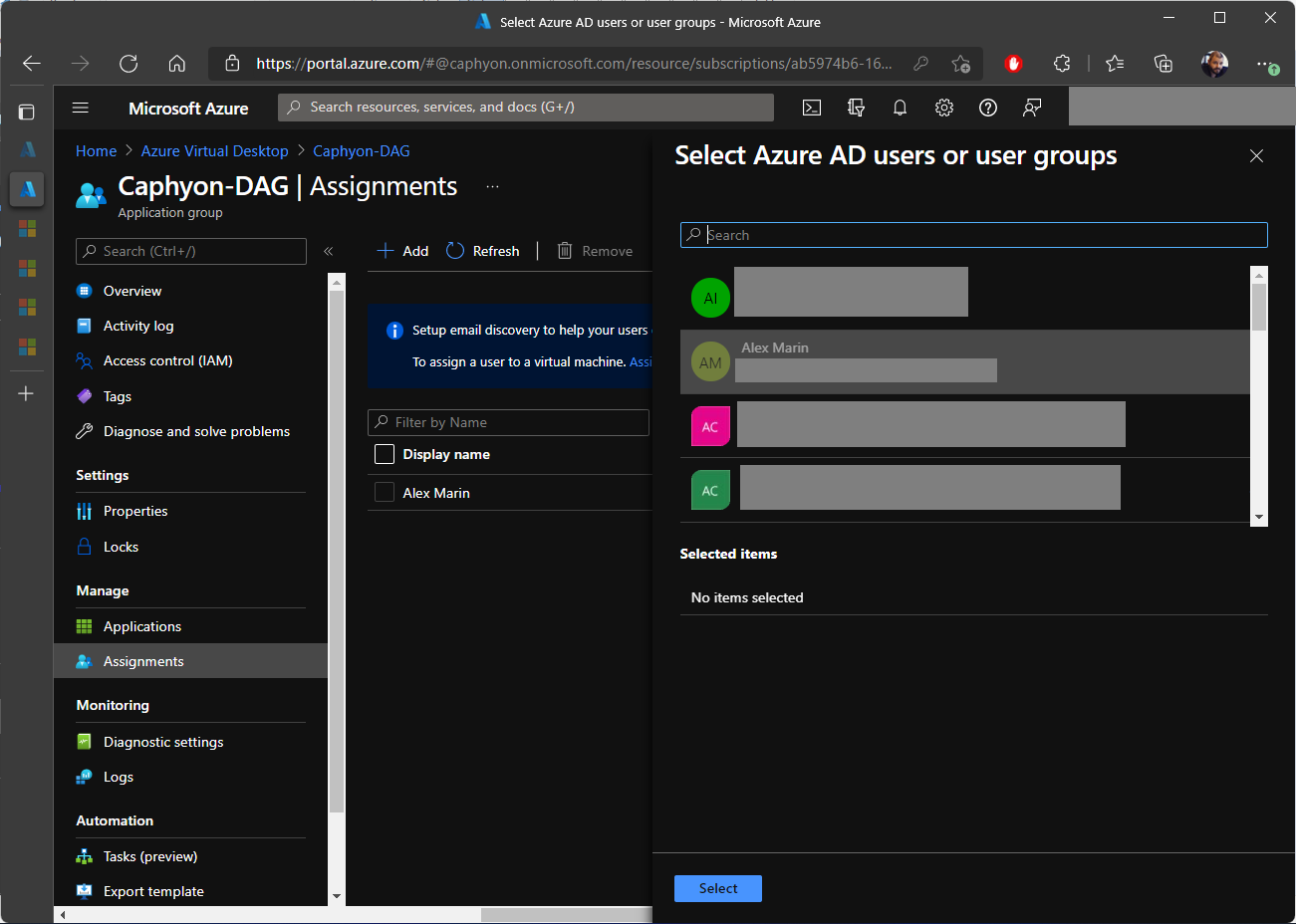Select the Alex Marin user entry

point(965,362)
